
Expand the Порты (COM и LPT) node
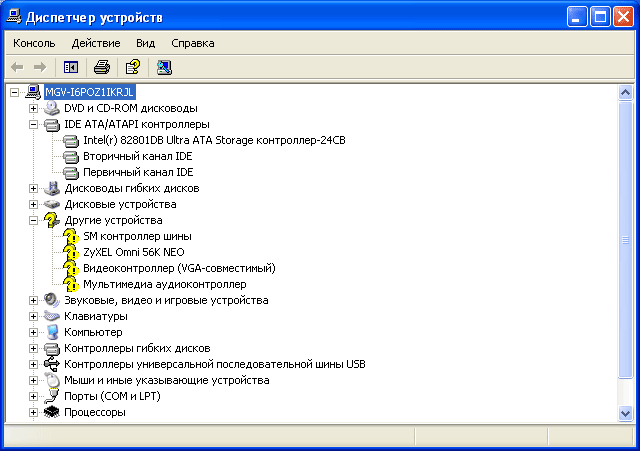coord(33,396)
